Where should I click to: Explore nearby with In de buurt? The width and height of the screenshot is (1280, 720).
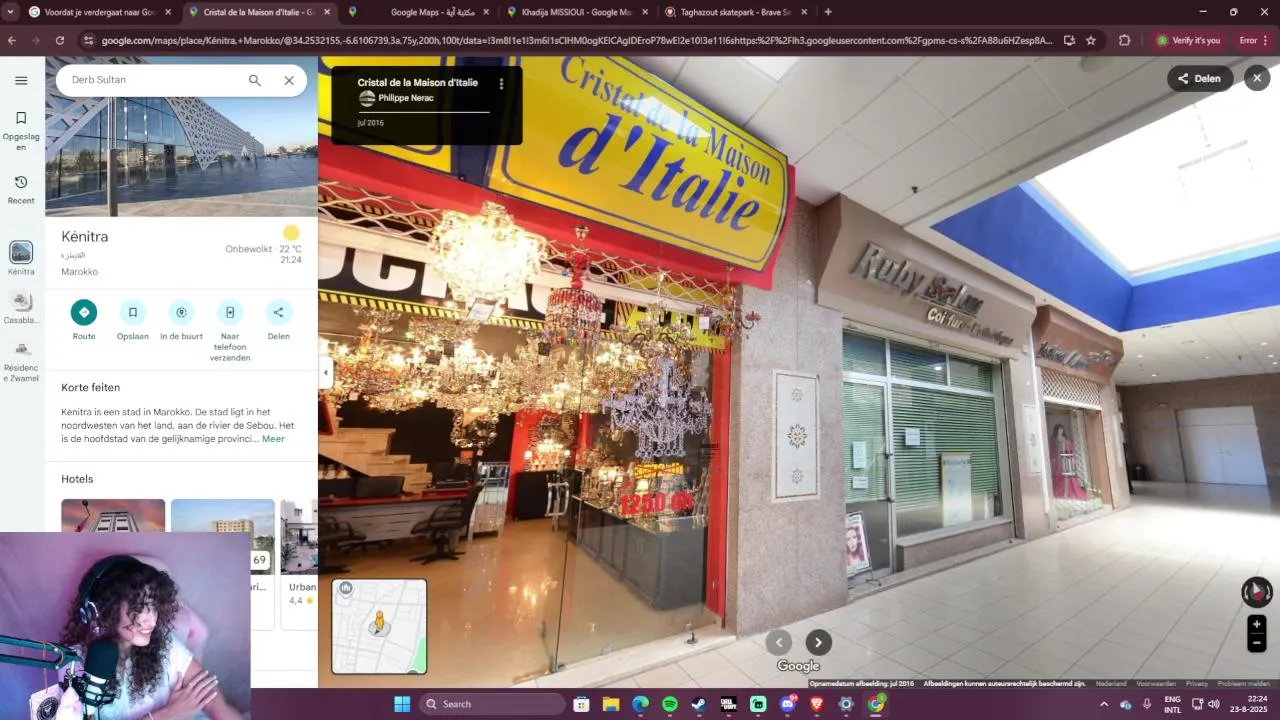click(181, 320)
